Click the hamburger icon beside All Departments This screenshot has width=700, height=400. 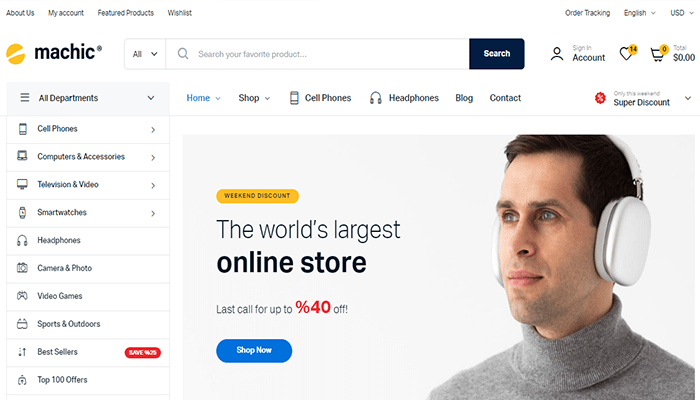click(25, 97)
